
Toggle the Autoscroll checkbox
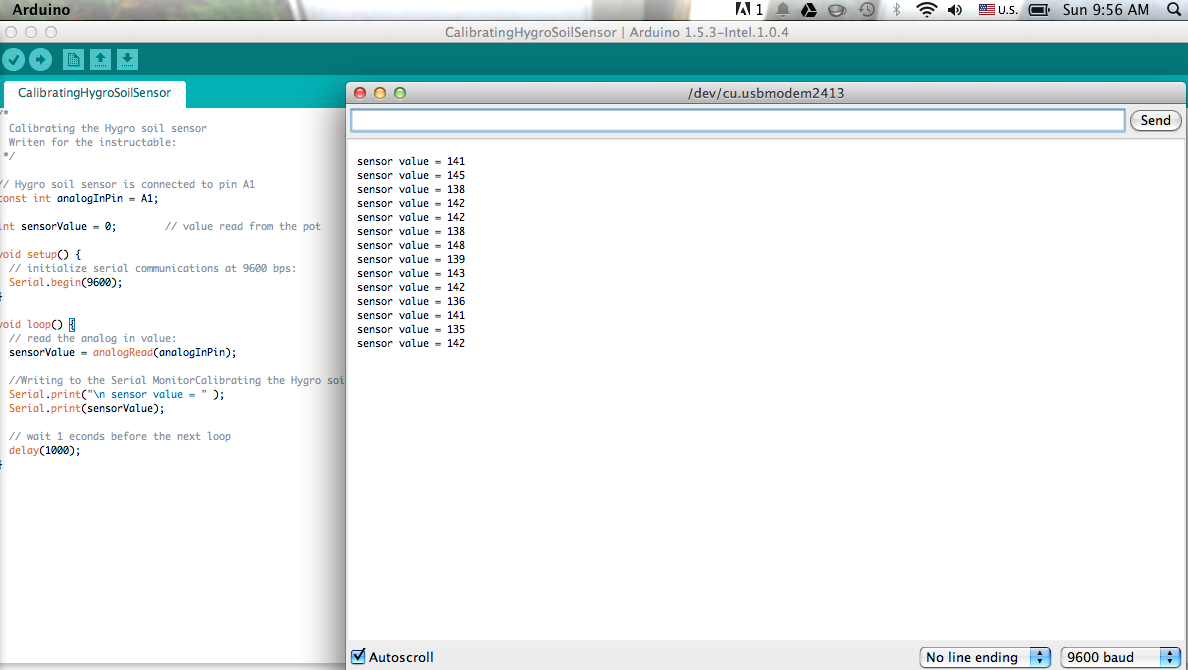(x=358, y=656)
